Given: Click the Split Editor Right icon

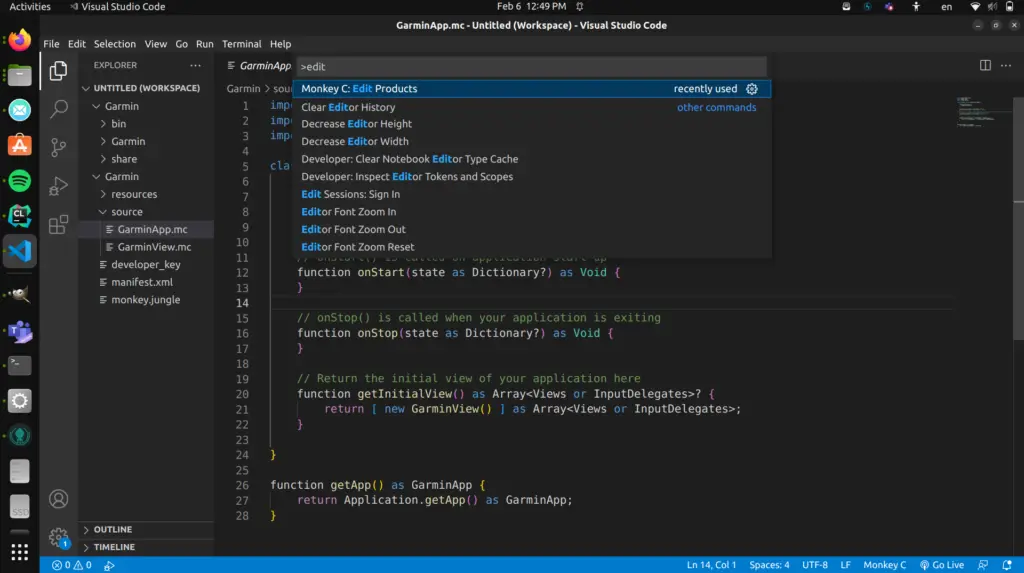Looking at the screenshot, I should click(985, 65).
